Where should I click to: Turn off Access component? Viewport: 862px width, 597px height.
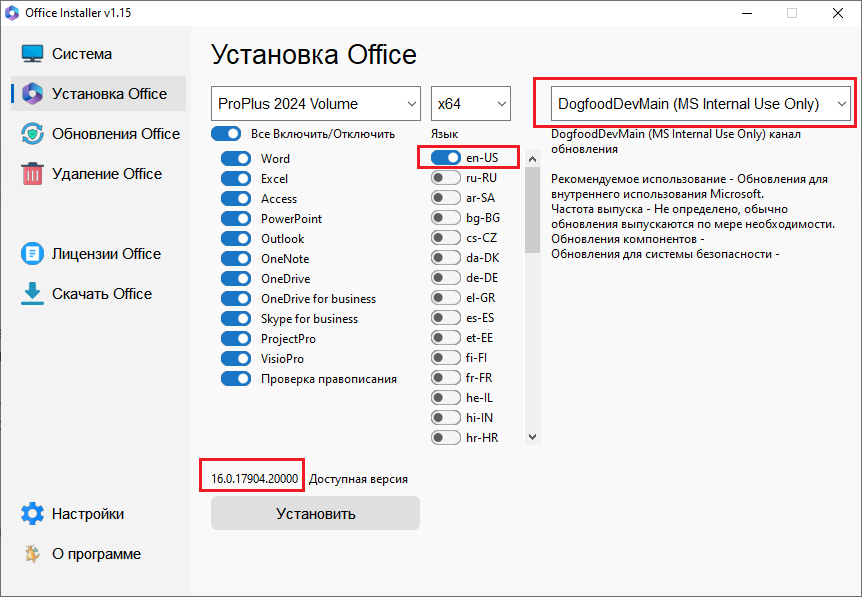tap(236, 198)
